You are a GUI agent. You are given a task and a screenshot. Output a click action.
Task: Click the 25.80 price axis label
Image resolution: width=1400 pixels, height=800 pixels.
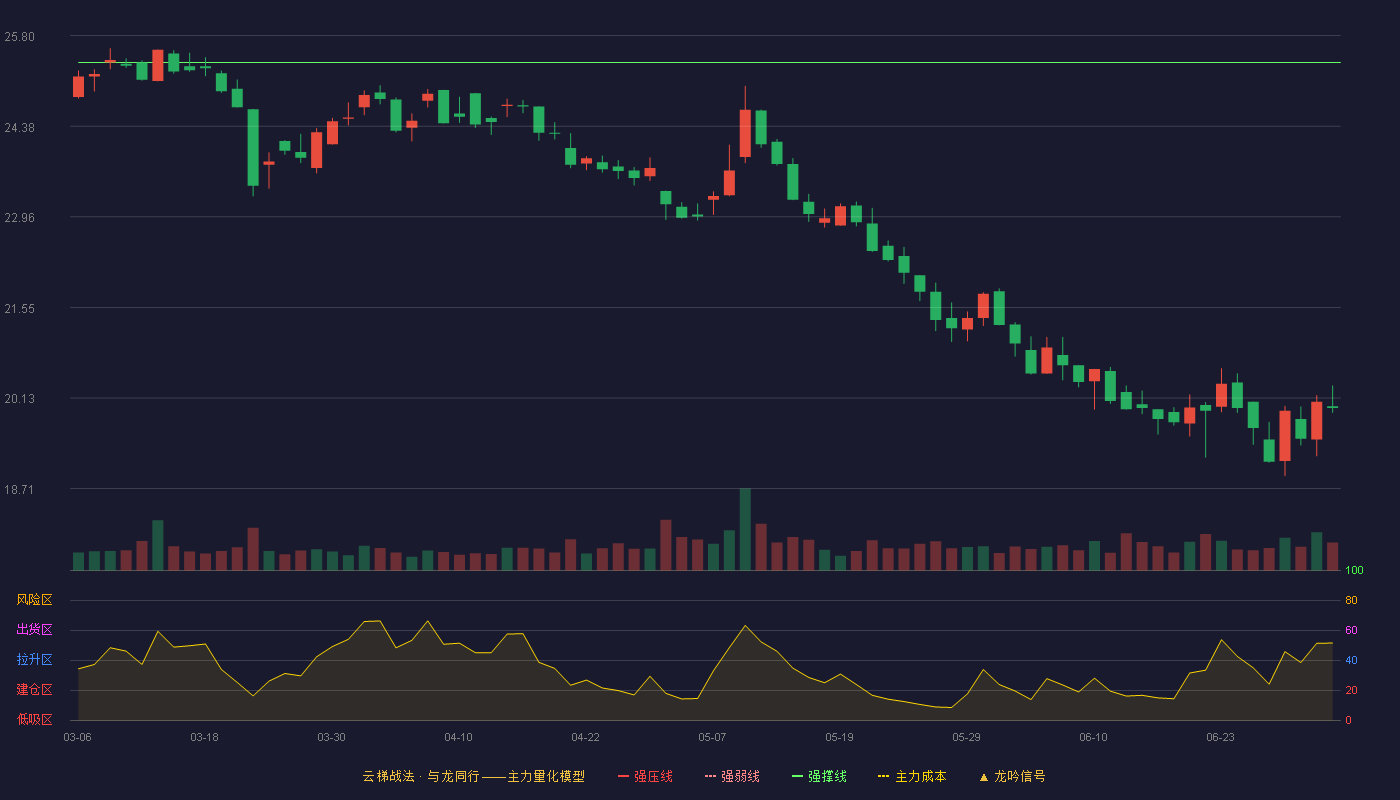pyautogui.click(x=19, y=37)
